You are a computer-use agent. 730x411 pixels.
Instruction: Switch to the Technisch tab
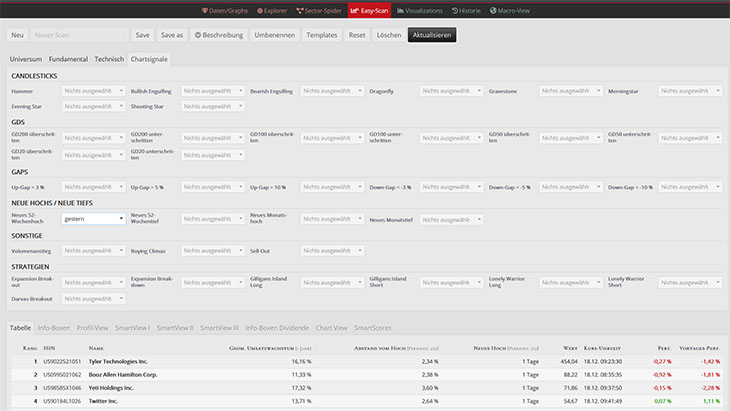[109, 59]
